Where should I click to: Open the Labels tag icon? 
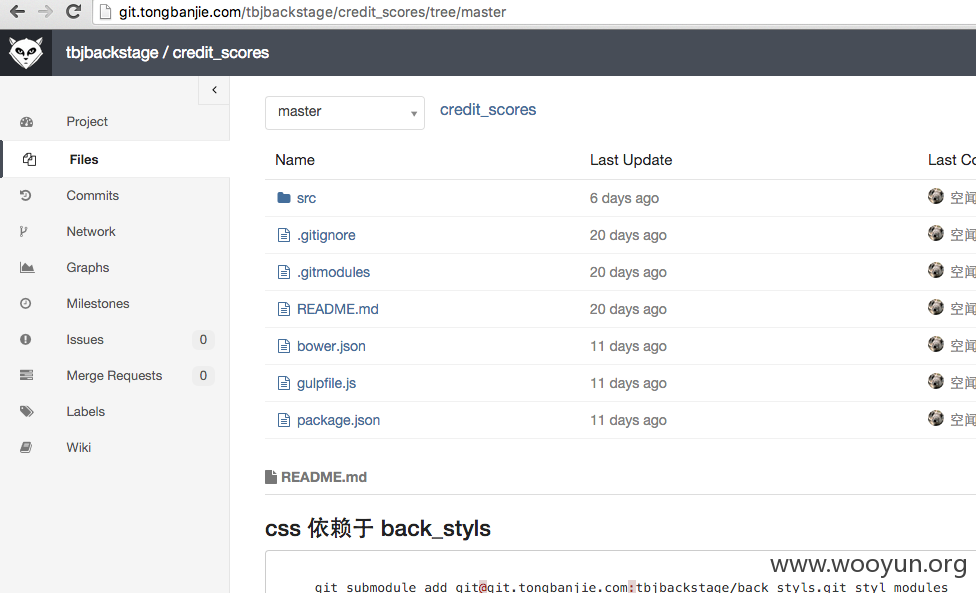tap(26, 411)
